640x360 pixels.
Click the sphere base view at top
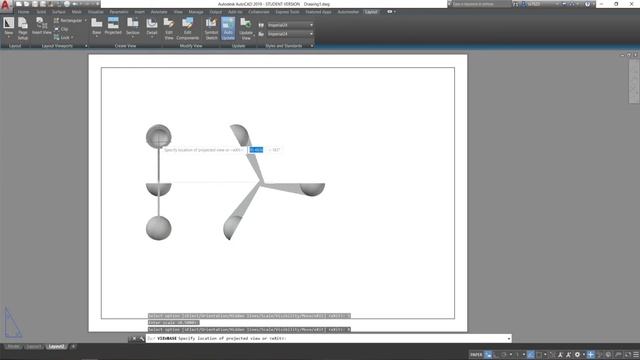pyautogui.click(x=159, y=136)
